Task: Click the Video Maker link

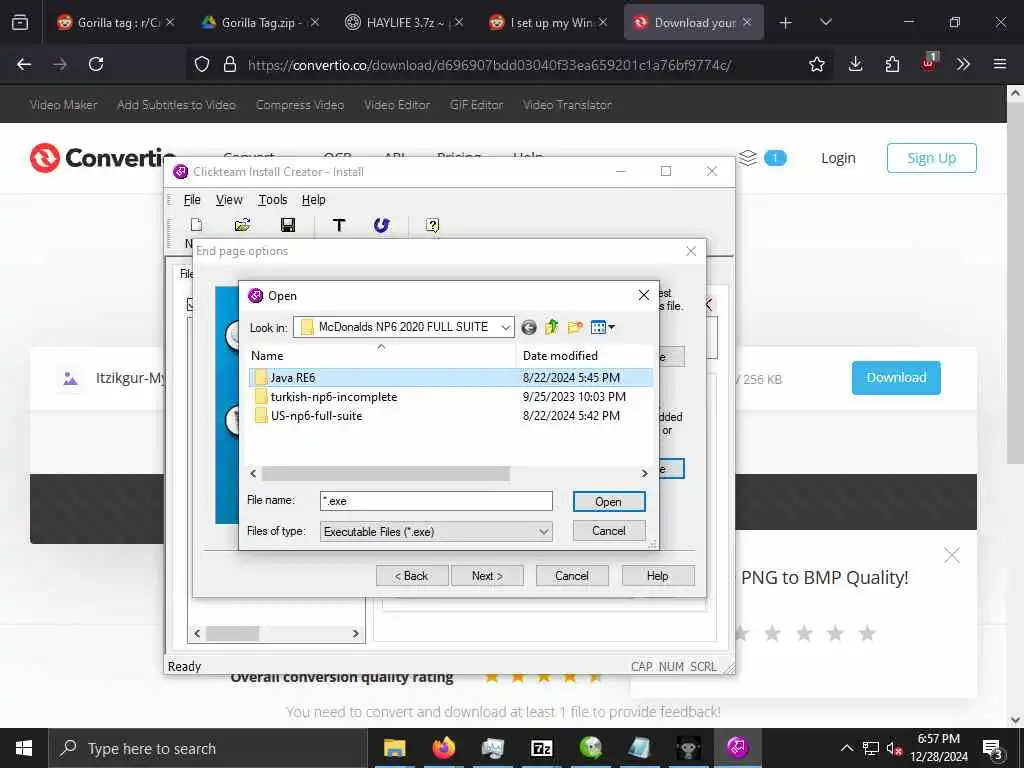Action: click(x=63, y=104)
